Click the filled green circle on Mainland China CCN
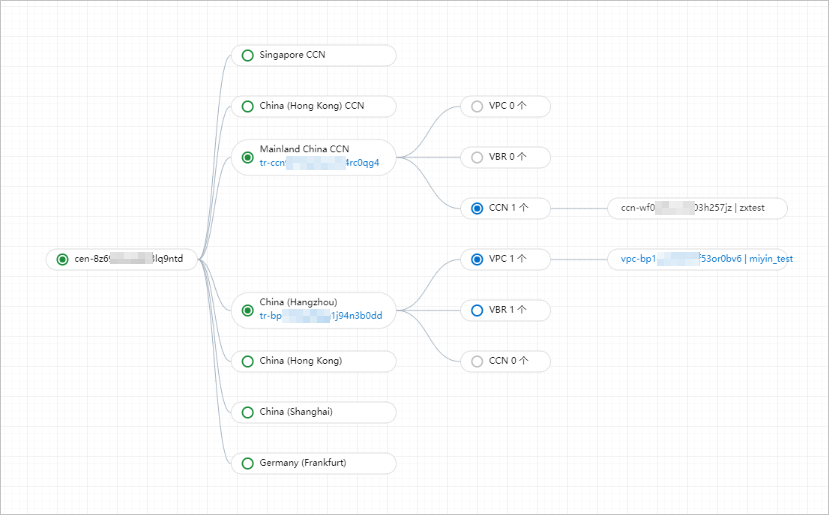 tap(247, 157)
